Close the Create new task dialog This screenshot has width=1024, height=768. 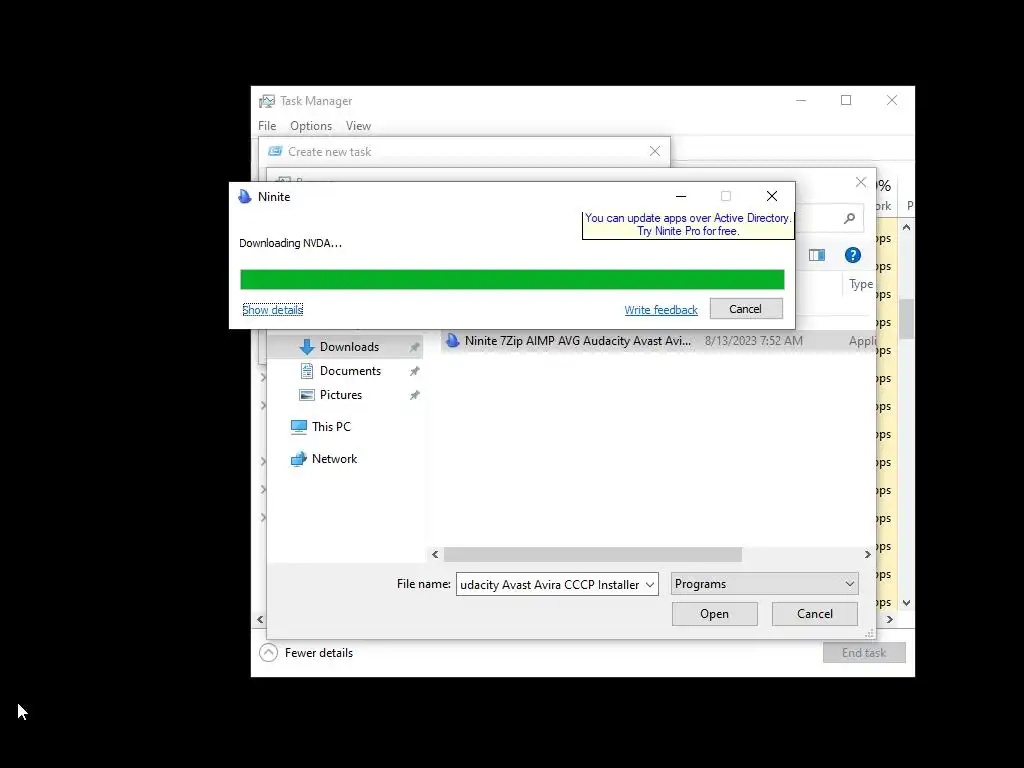pyautogui.click(x=655, y=152)
